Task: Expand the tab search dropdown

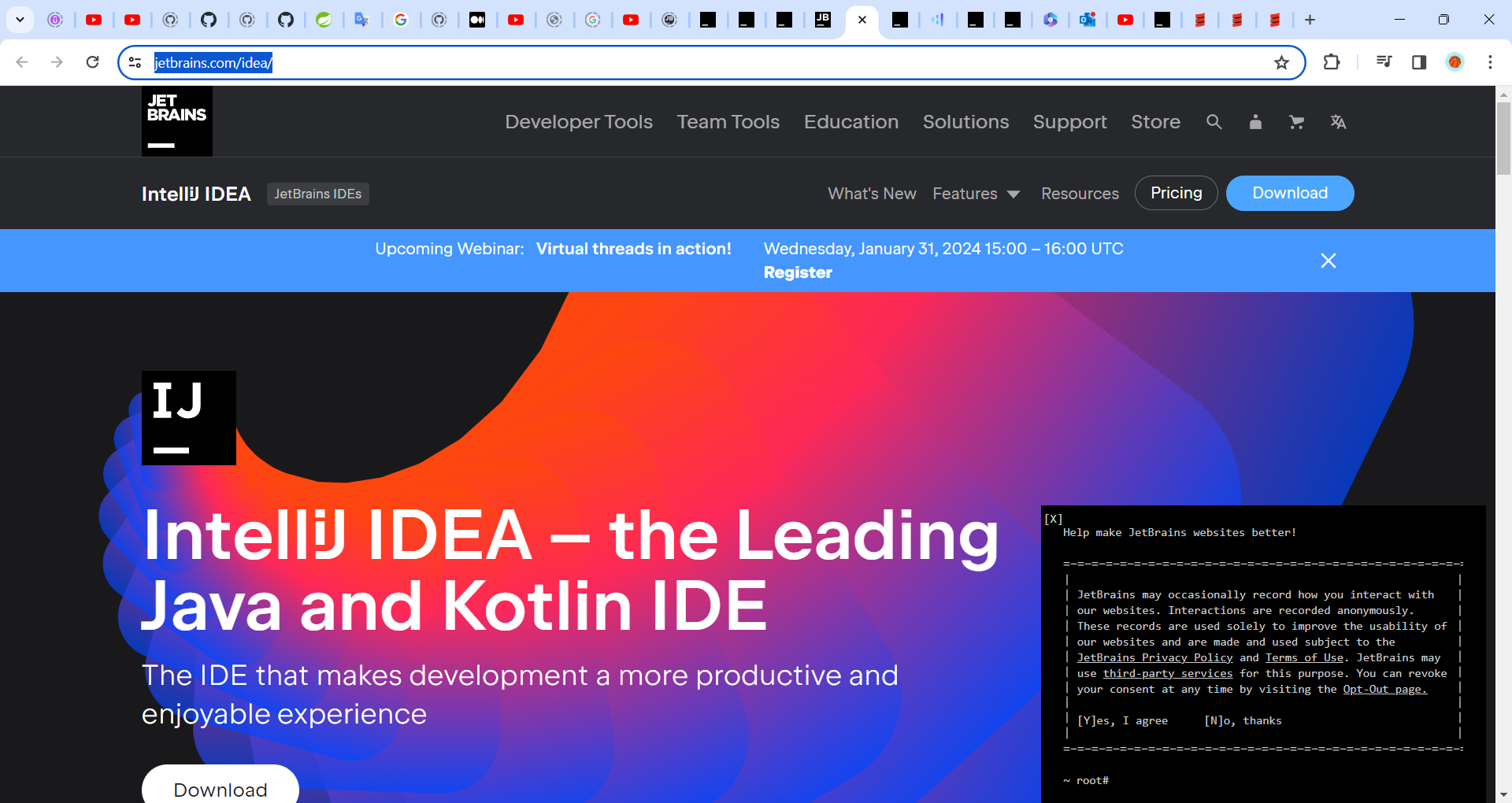Action: pos(20,20)
